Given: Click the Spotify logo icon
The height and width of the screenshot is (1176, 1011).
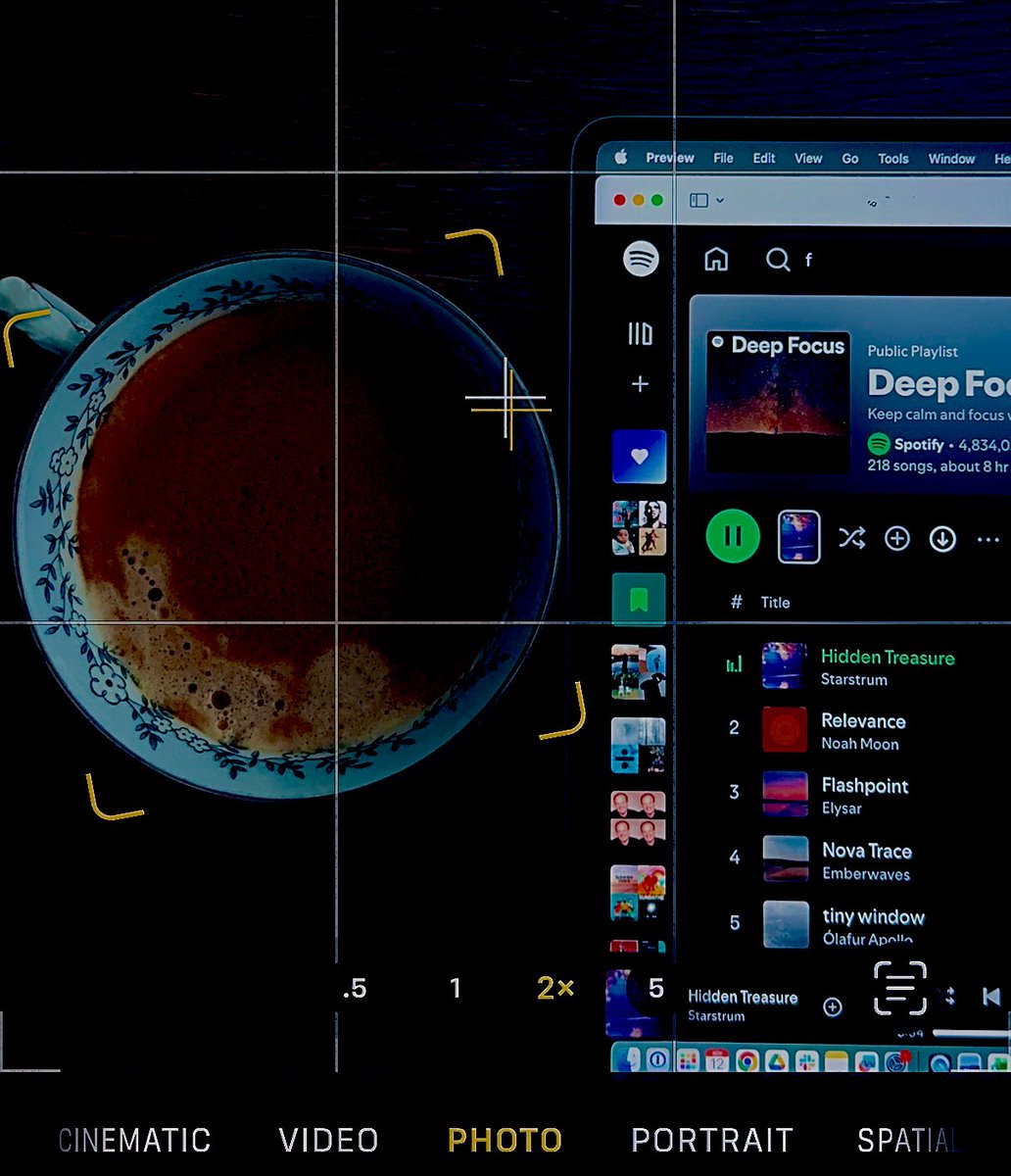Looking at the screenshot, I should coord(641,259).
